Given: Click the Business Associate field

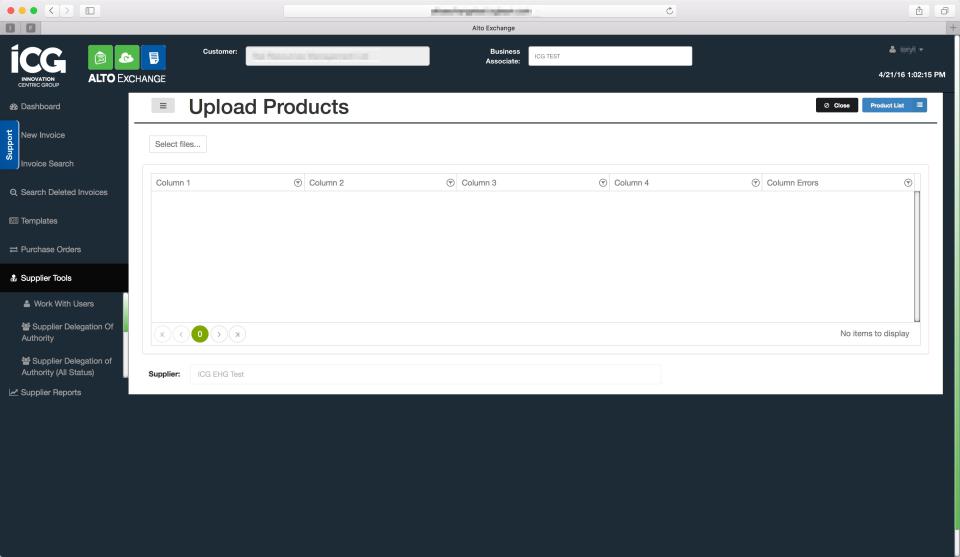Looking at the screenshot, I should [610, 56].
